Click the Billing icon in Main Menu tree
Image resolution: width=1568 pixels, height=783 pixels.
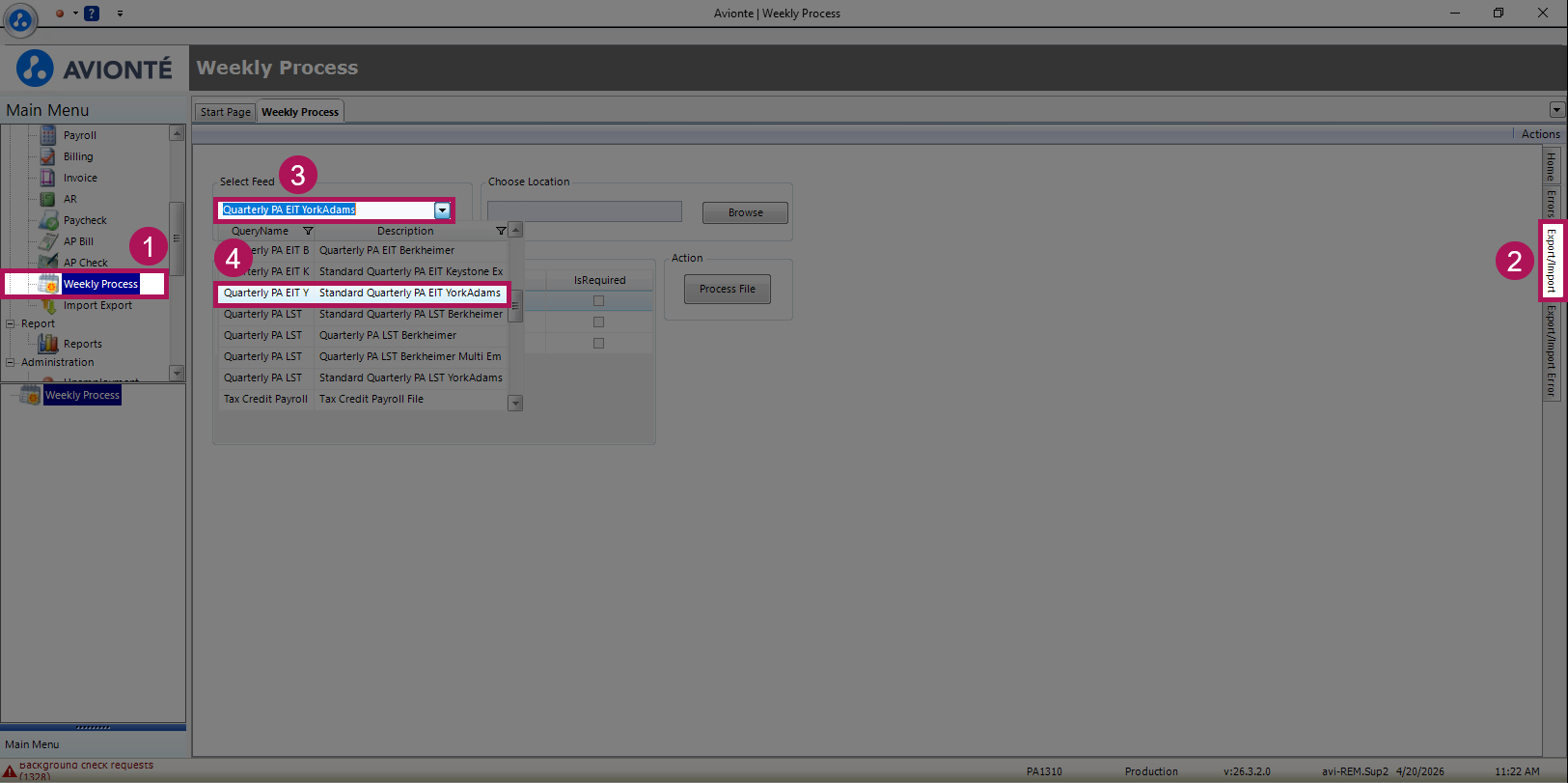pos(48,156)
